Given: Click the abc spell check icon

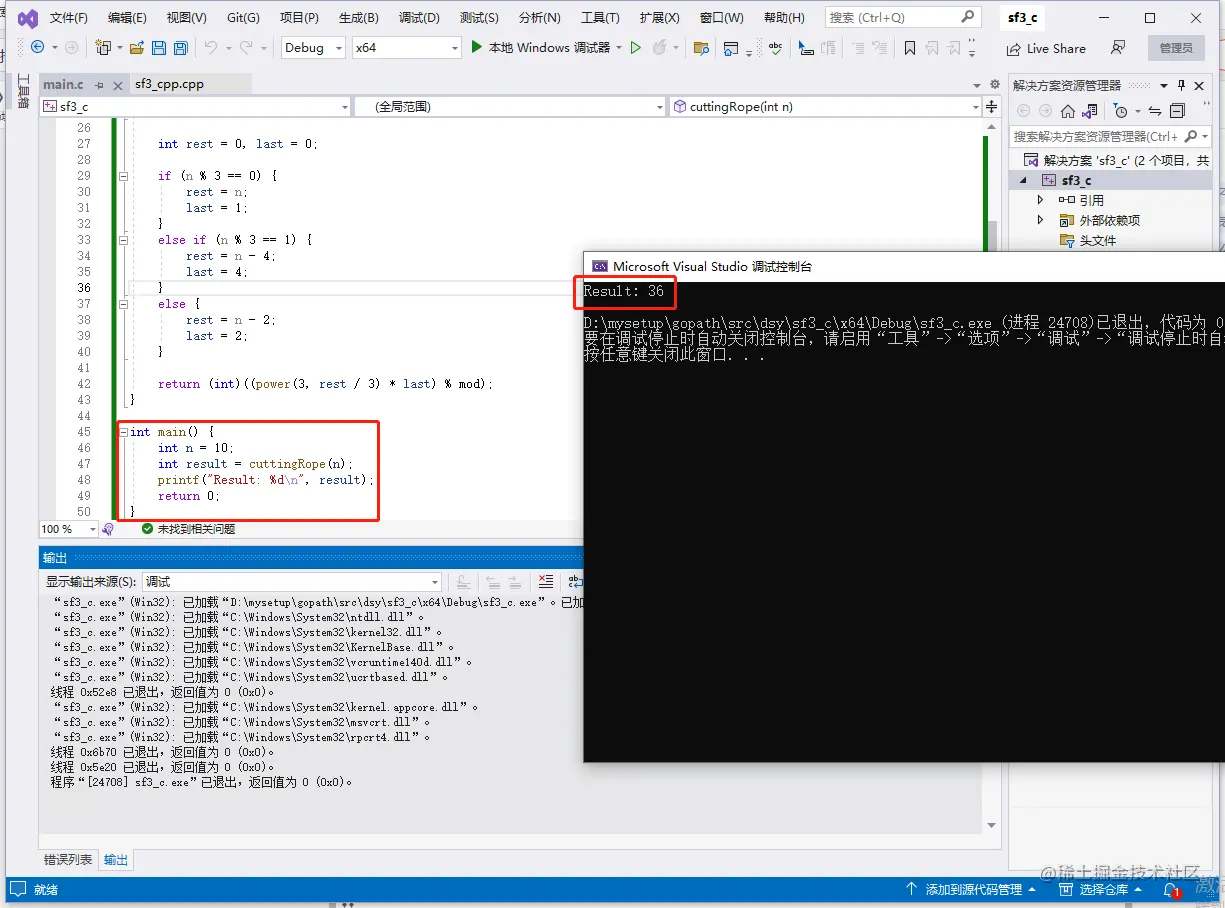Looking at the screenshot, I should [775, 47].
